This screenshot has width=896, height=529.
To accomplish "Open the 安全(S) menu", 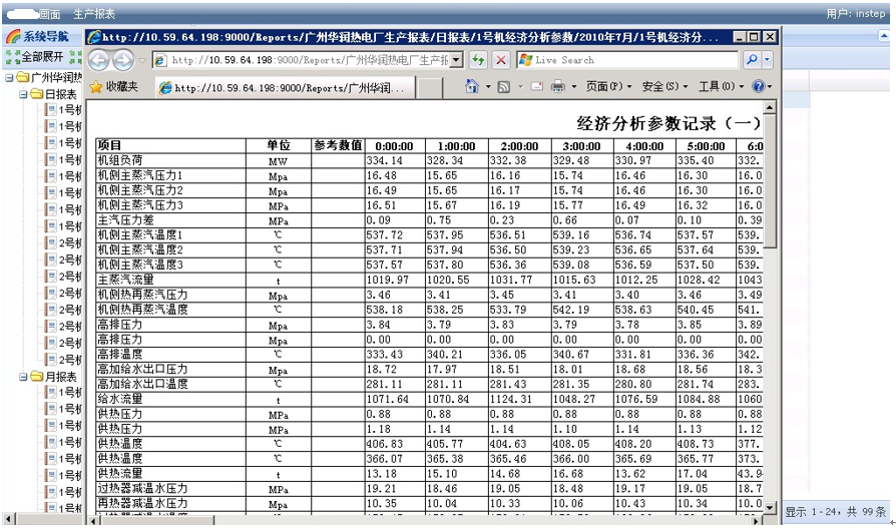I will pyautogui.click(x=665, y=87).
